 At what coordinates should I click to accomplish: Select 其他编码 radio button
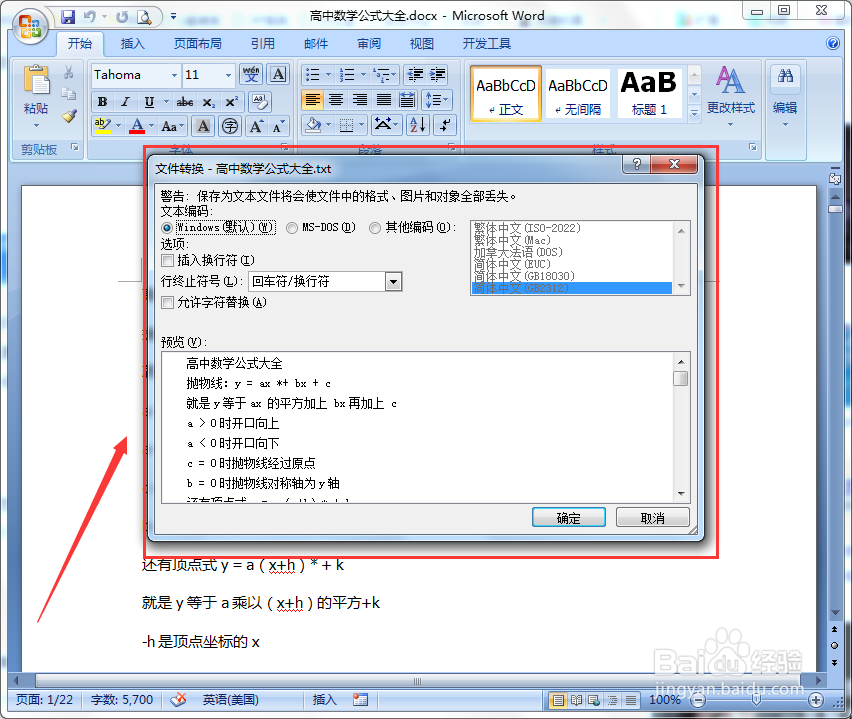click(x=375, y=228)
